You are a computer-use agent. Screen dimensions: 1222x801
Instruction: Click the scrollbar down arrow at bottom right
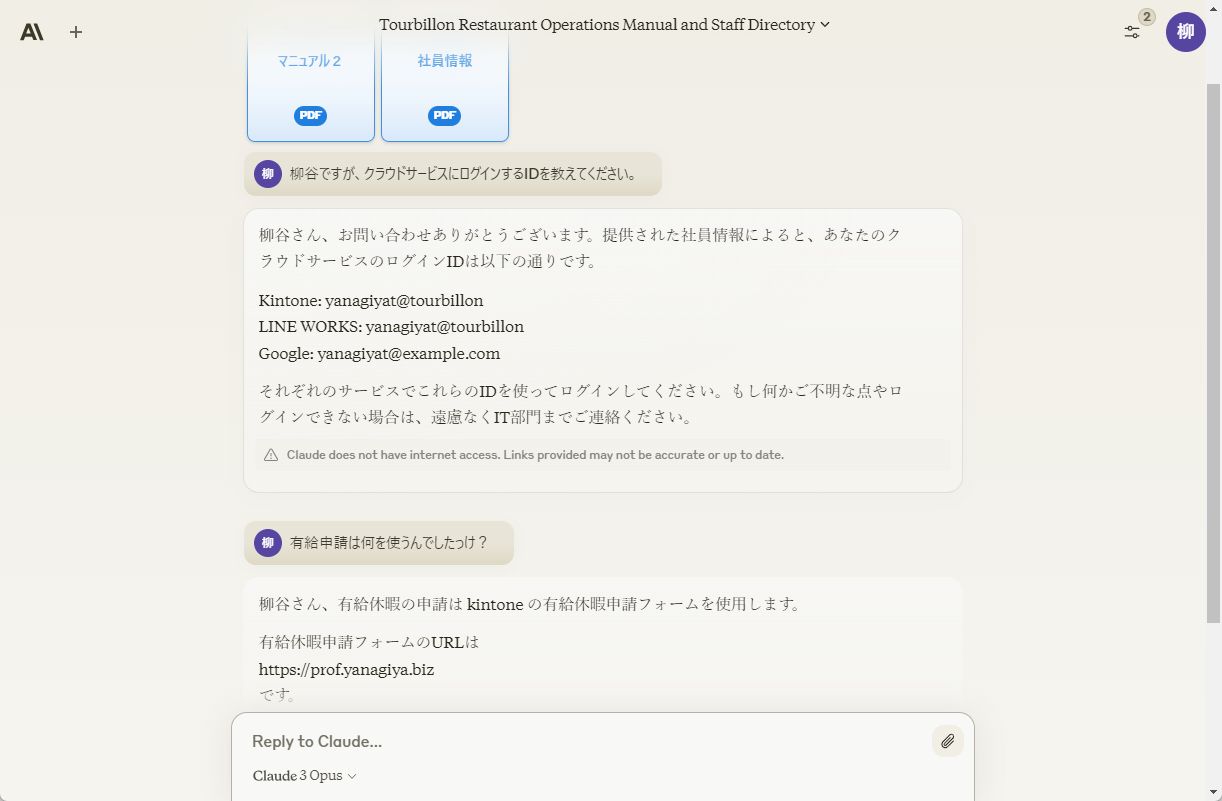click(1215, 793)
